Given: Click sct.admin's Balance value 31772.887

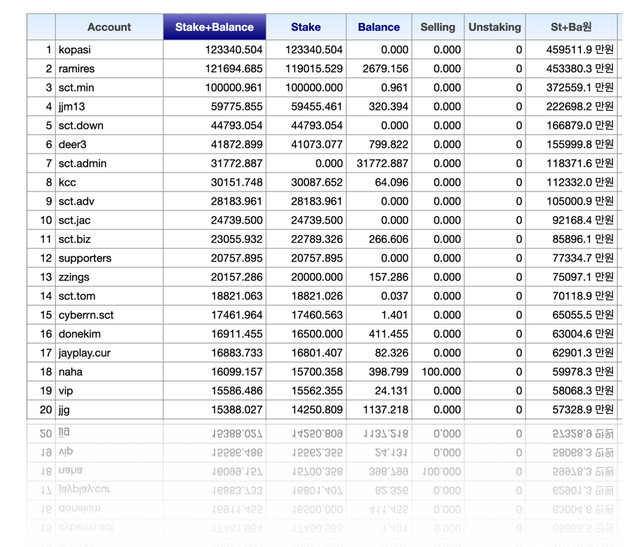Looking at the screenshot, I should [x=382, y=163].
